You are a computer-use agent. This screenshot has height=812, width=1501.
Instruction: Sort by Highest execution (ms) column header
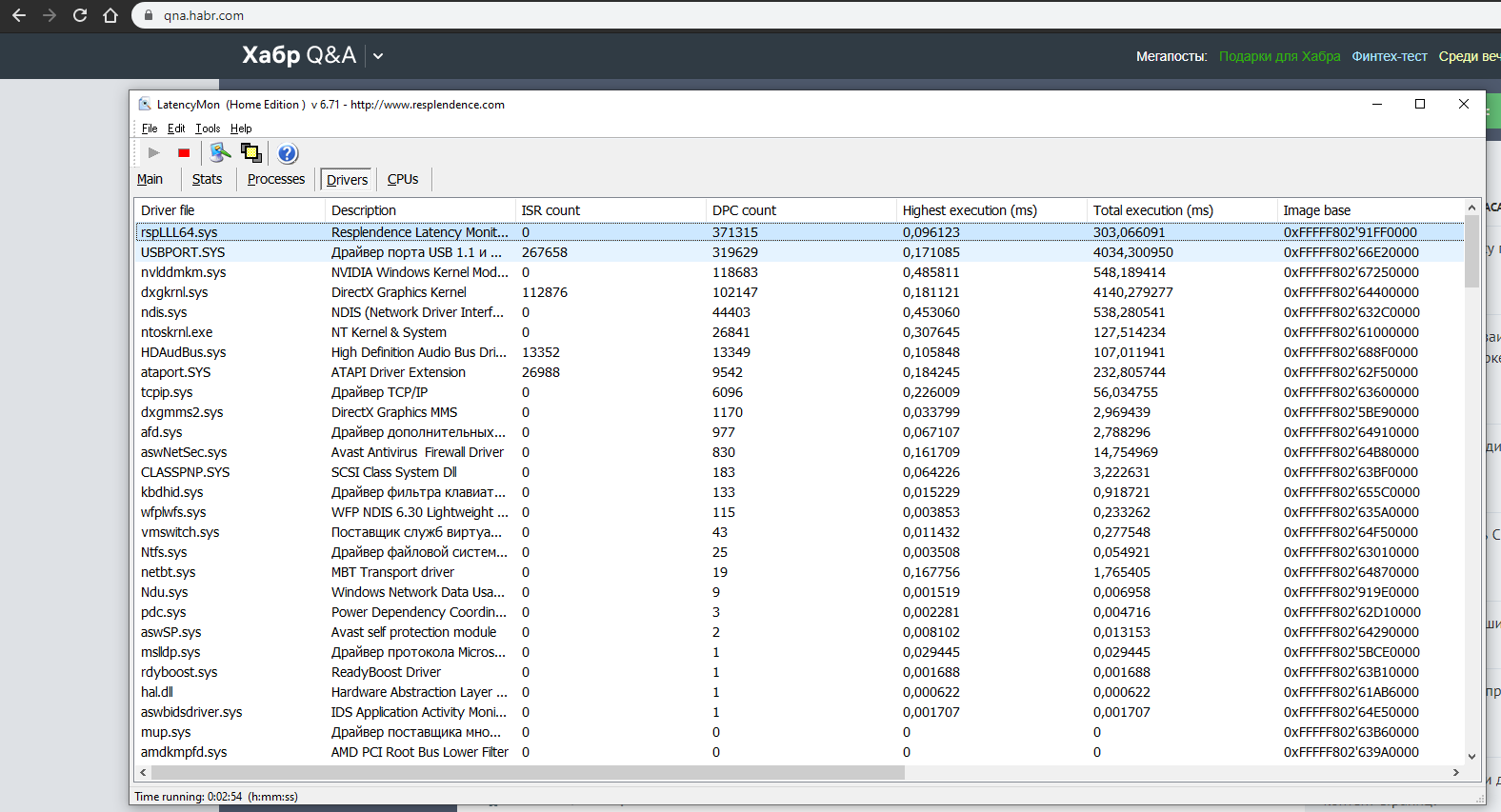pyautogui.click(x=991, y=210)
